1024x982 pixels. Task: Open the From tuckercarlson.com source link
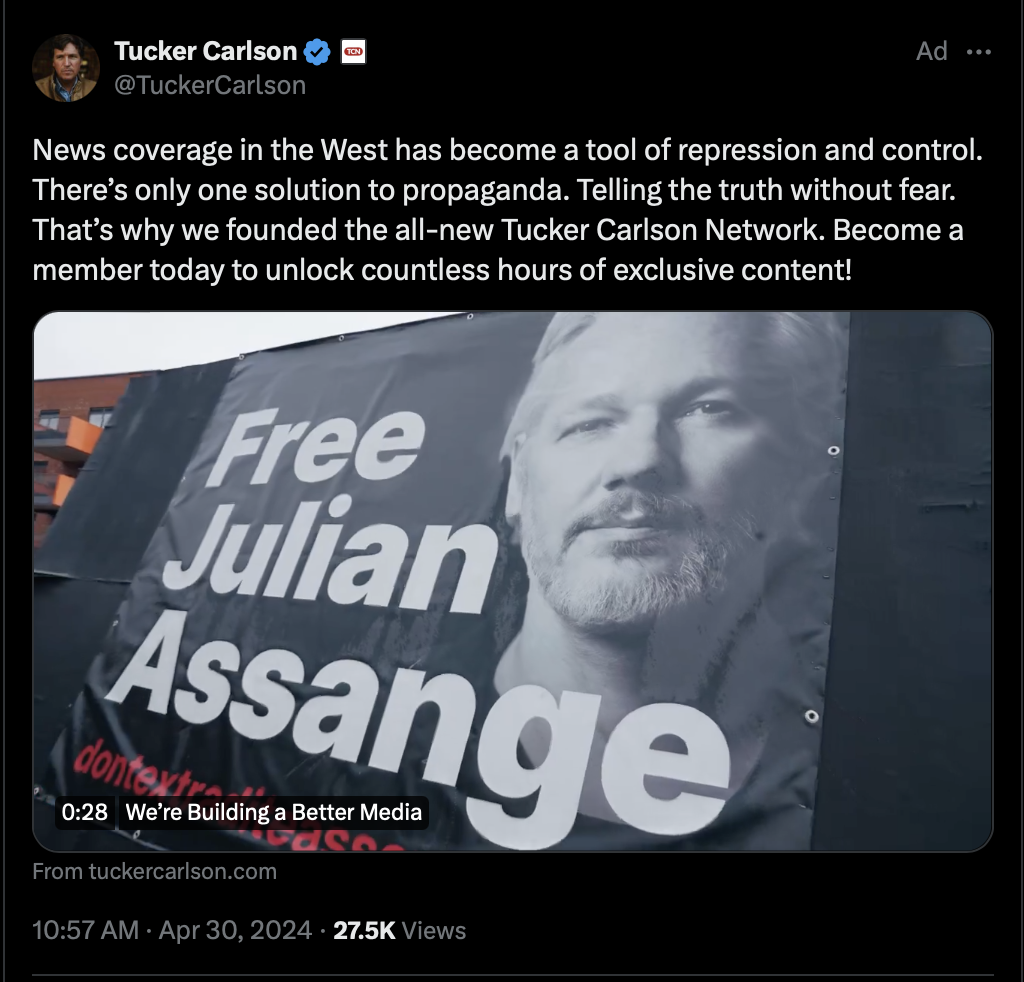tap(155, 872)
